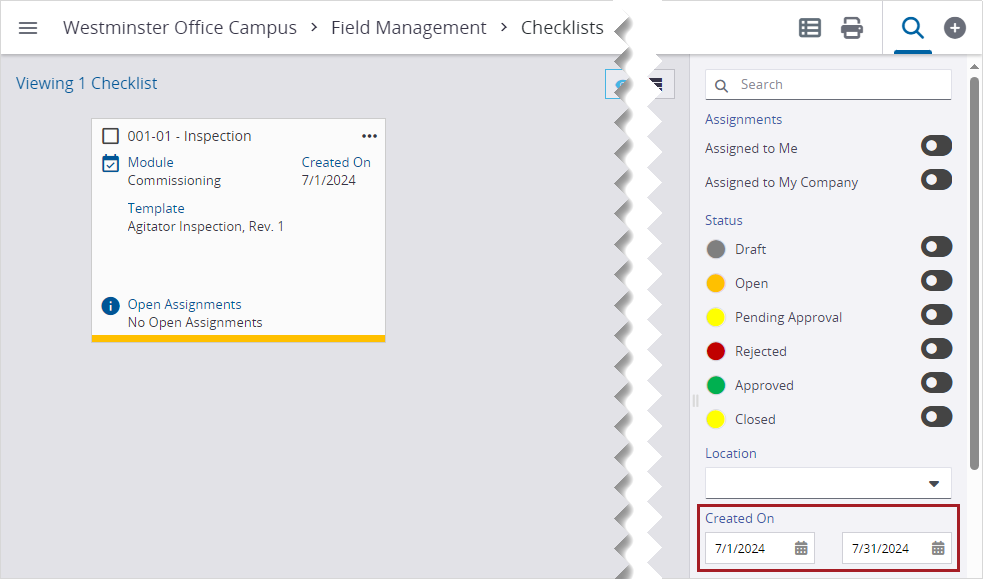
Task: Navigate to Westminster Office Campus breadcrumb
Action: point(180,28)
